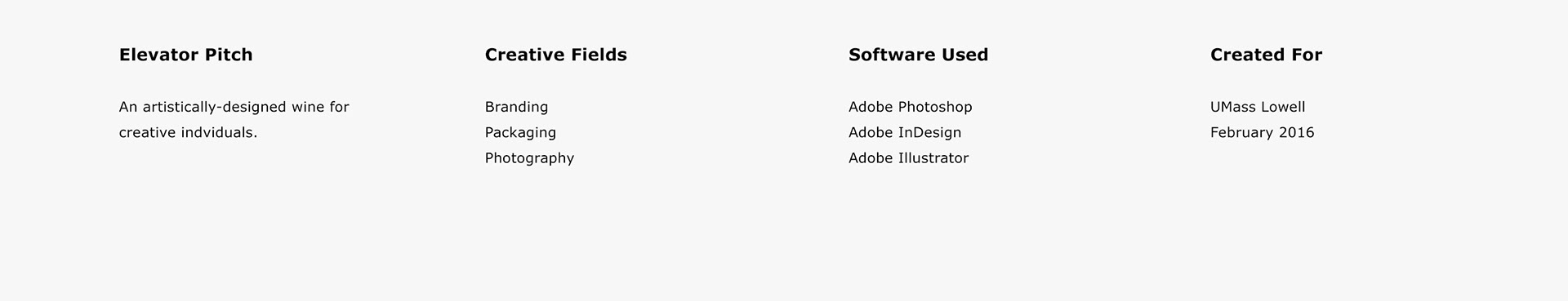
Task: Click the Created For heading
Action: 1266,55
